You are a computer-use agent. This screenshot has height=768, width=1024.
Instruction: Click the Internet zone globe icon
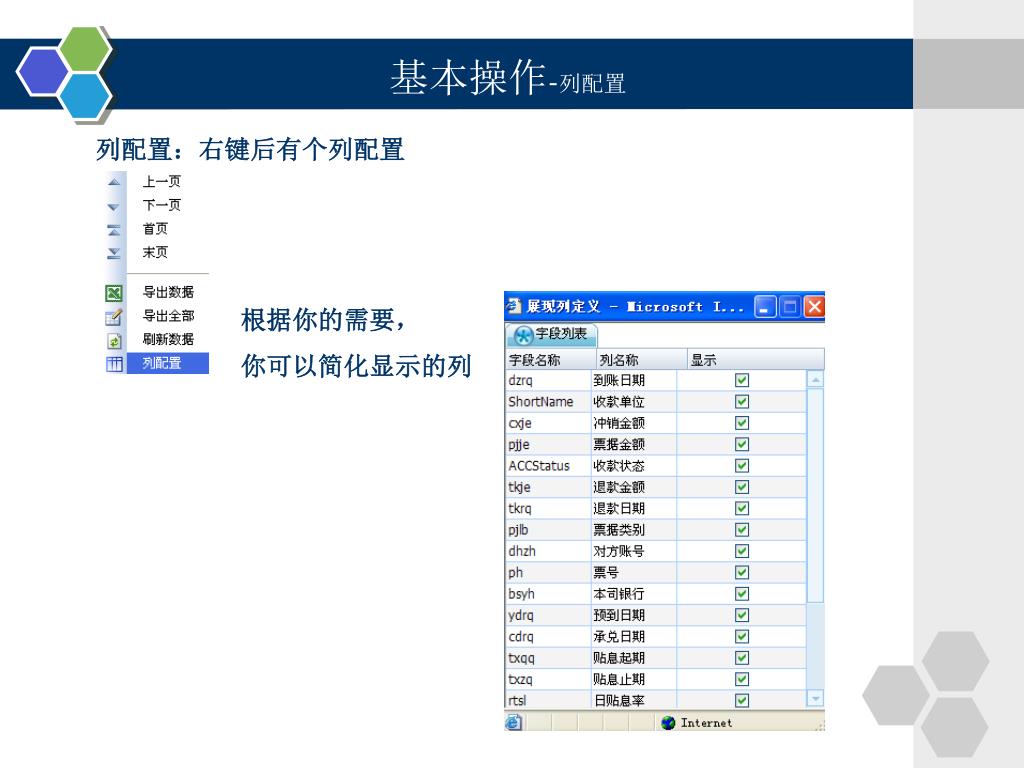click(x=667, y=722)
